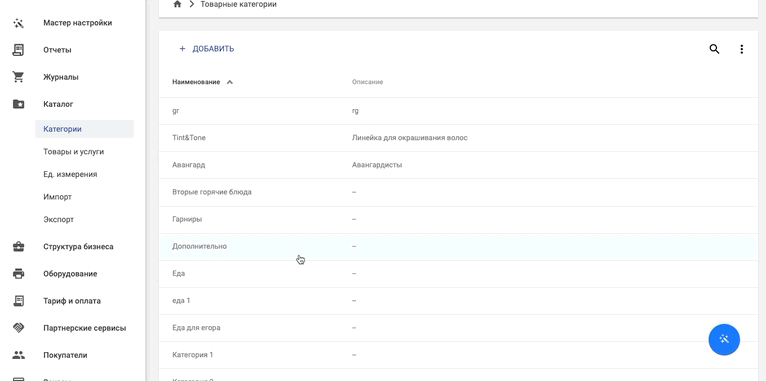Click the blue floating wizard button
Screen dimensions: 766x381
724,339
